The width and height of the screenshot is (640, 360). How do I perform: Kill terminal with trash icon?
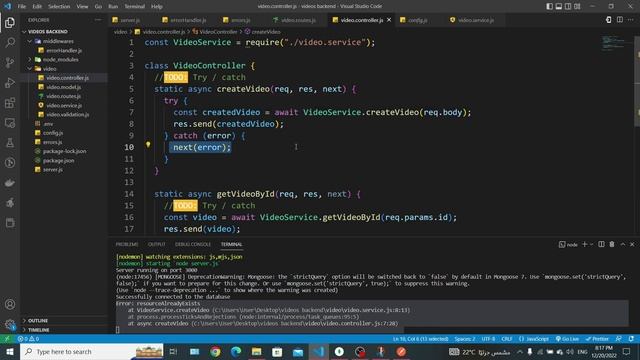coord(612,244)
